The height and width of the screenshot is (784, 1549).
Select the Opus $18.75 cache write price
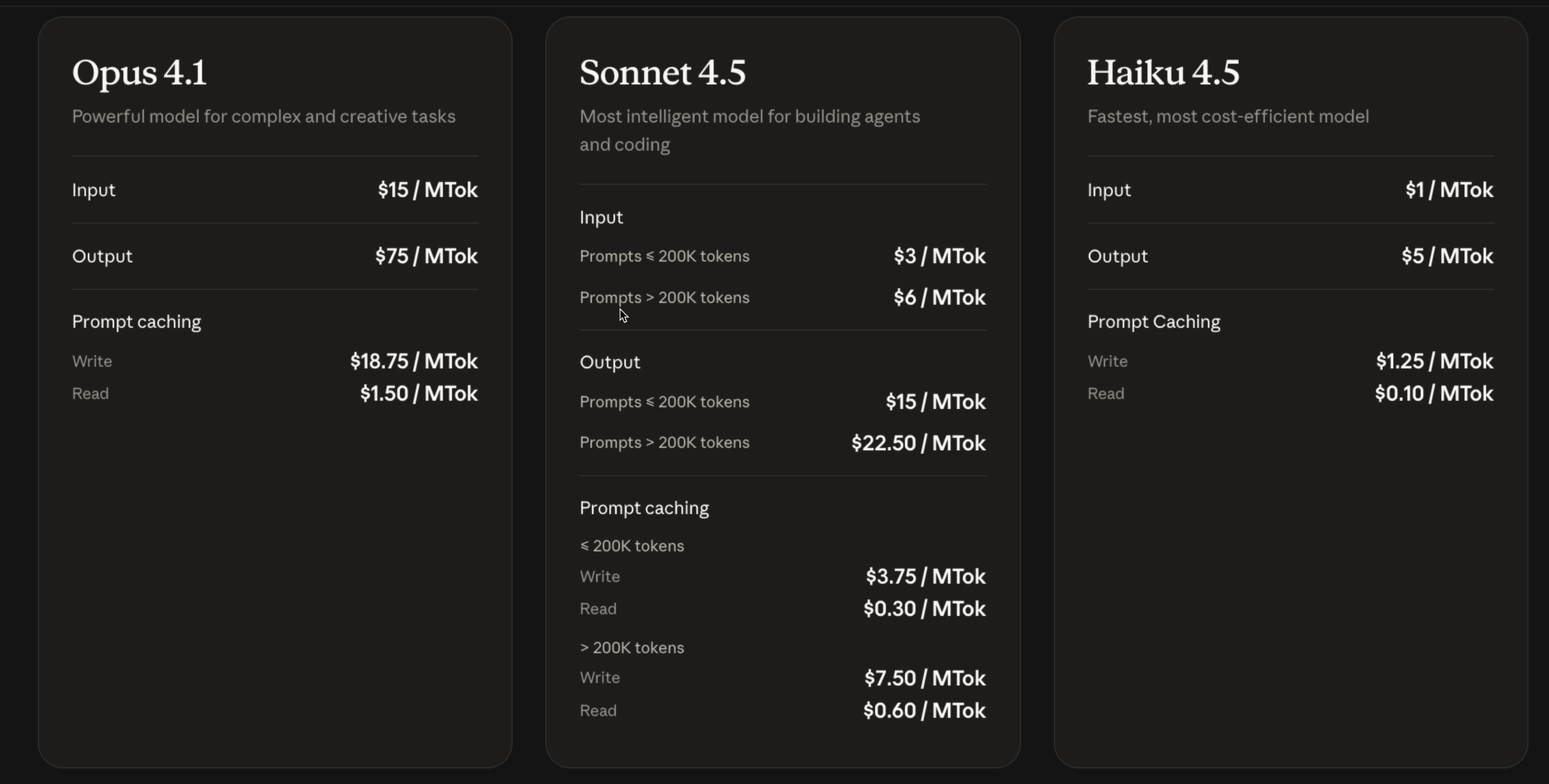point(414,362)
